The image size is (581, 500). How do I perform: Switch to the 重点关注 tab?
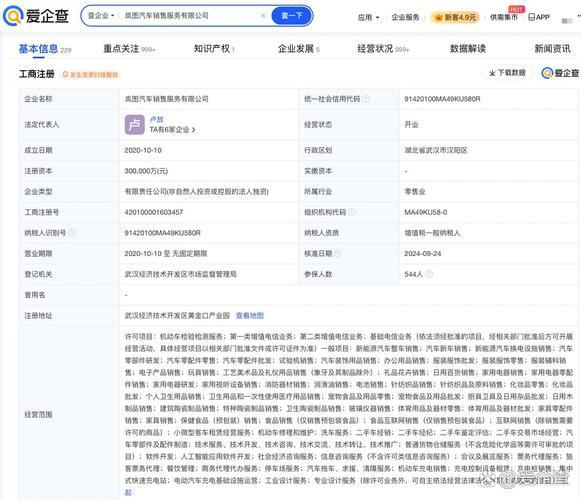pyautogui.click(x=129, y=49)
